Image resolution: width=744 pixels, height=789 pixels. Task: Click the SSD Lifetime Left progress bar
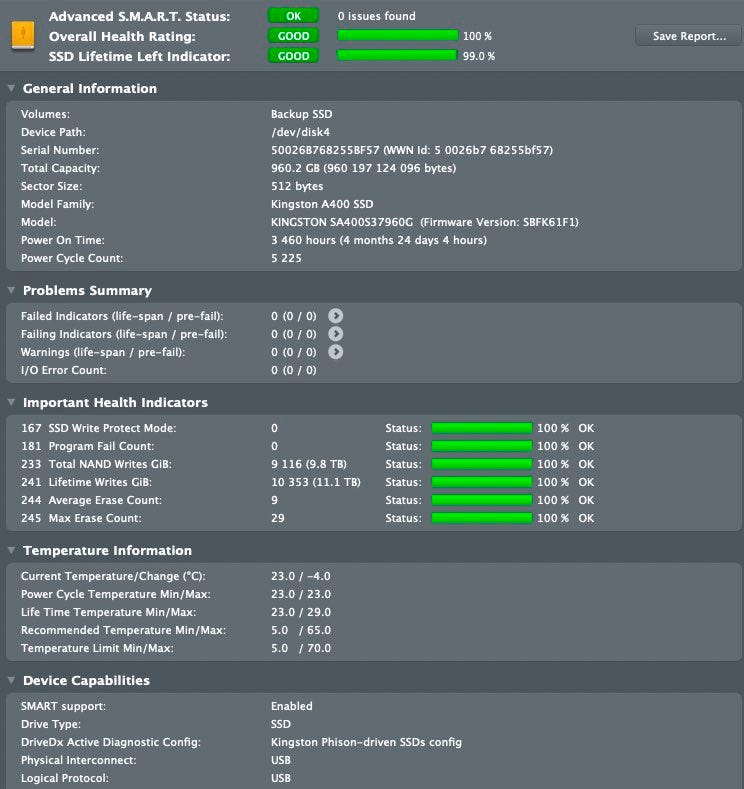(x=397, y=55)
